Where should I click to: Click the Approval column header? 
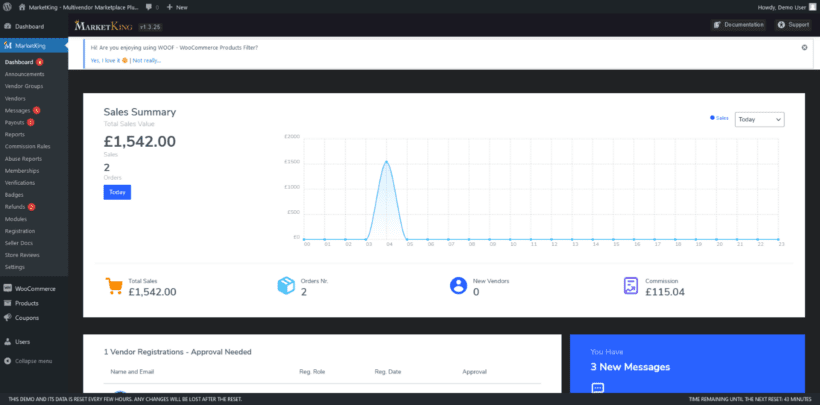pyautogui.click(x=474, y=372)
